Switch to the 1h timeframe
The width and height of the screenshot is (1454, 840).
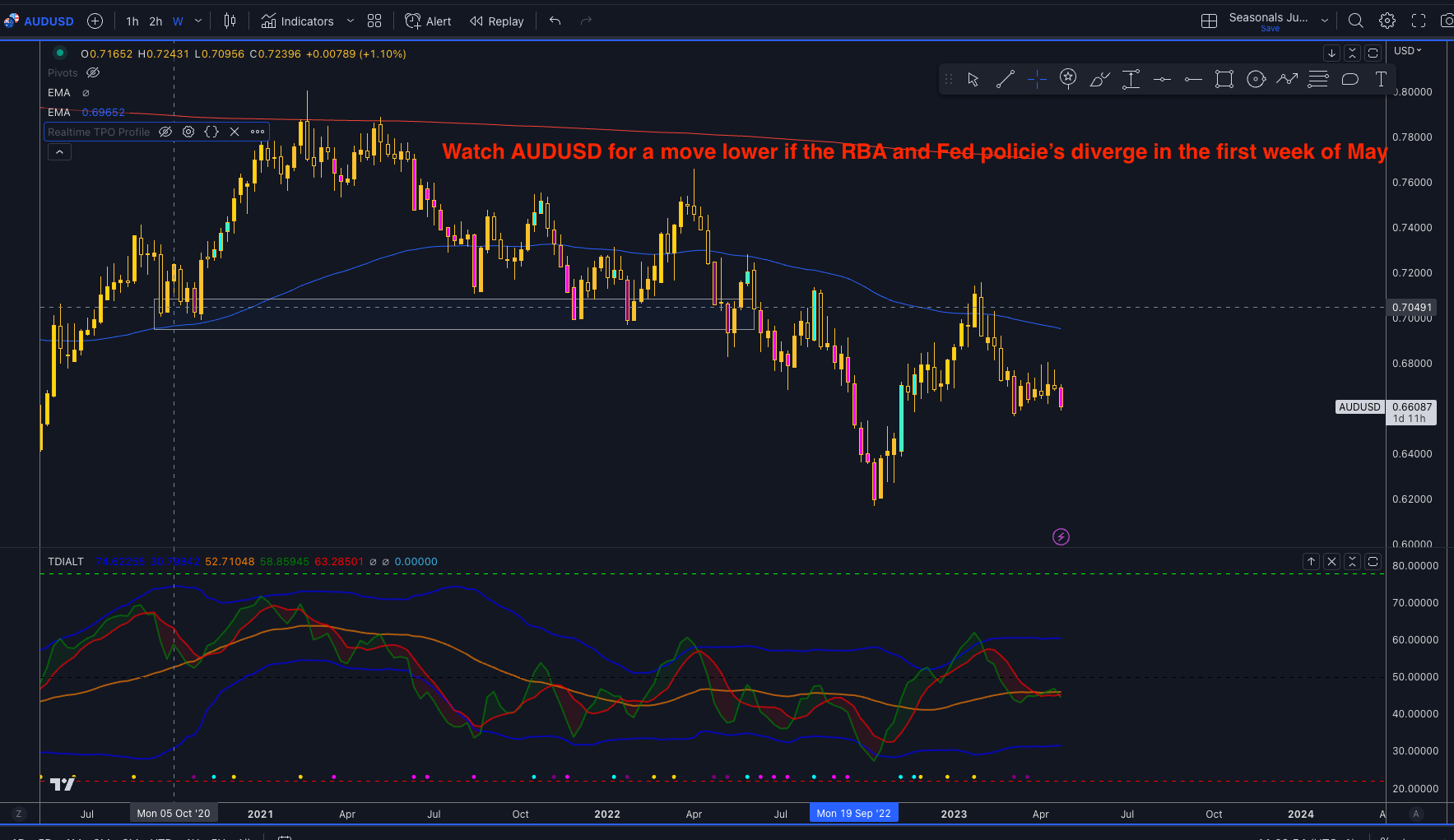pyautogui.click(x=132, y=21)
